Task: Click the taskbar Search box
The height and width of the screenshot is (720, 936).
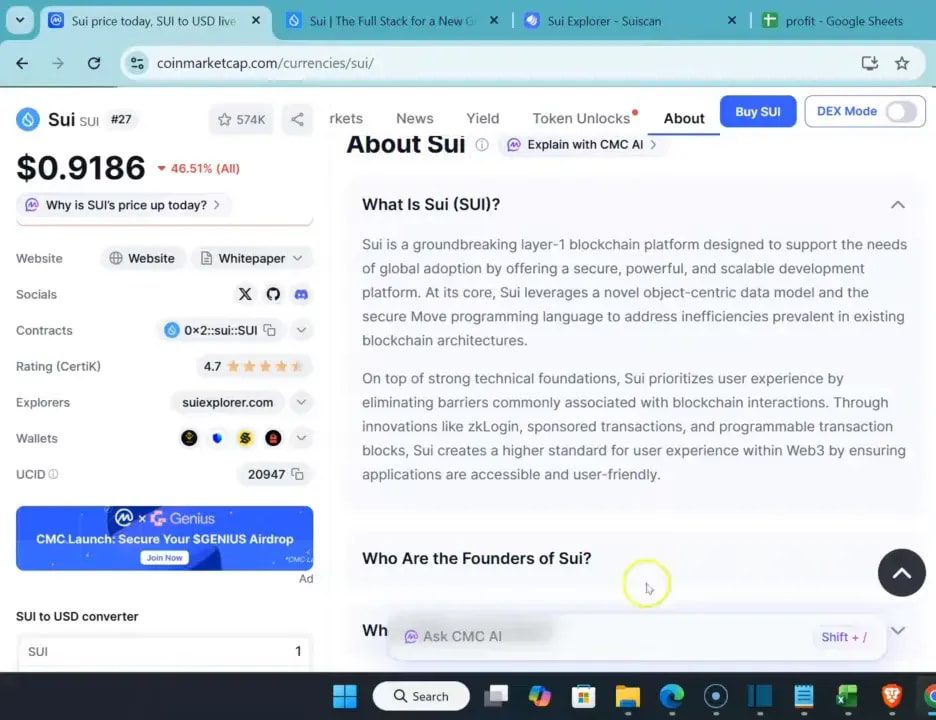Action: coord(421,696)
